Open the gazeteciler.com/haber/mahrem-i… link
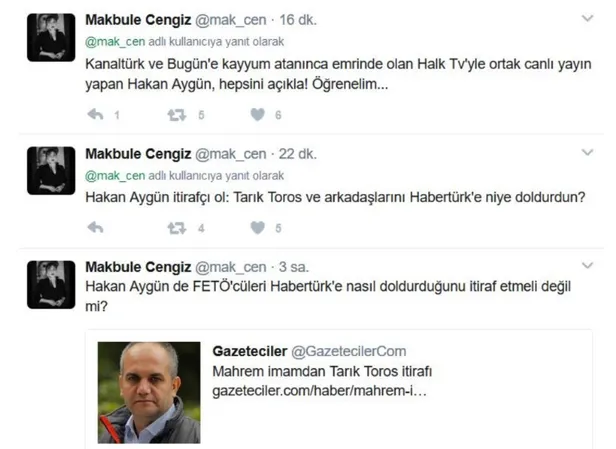The width and height of the screenshot is (616, 449). pyautogui.click(x=319, y=391)
